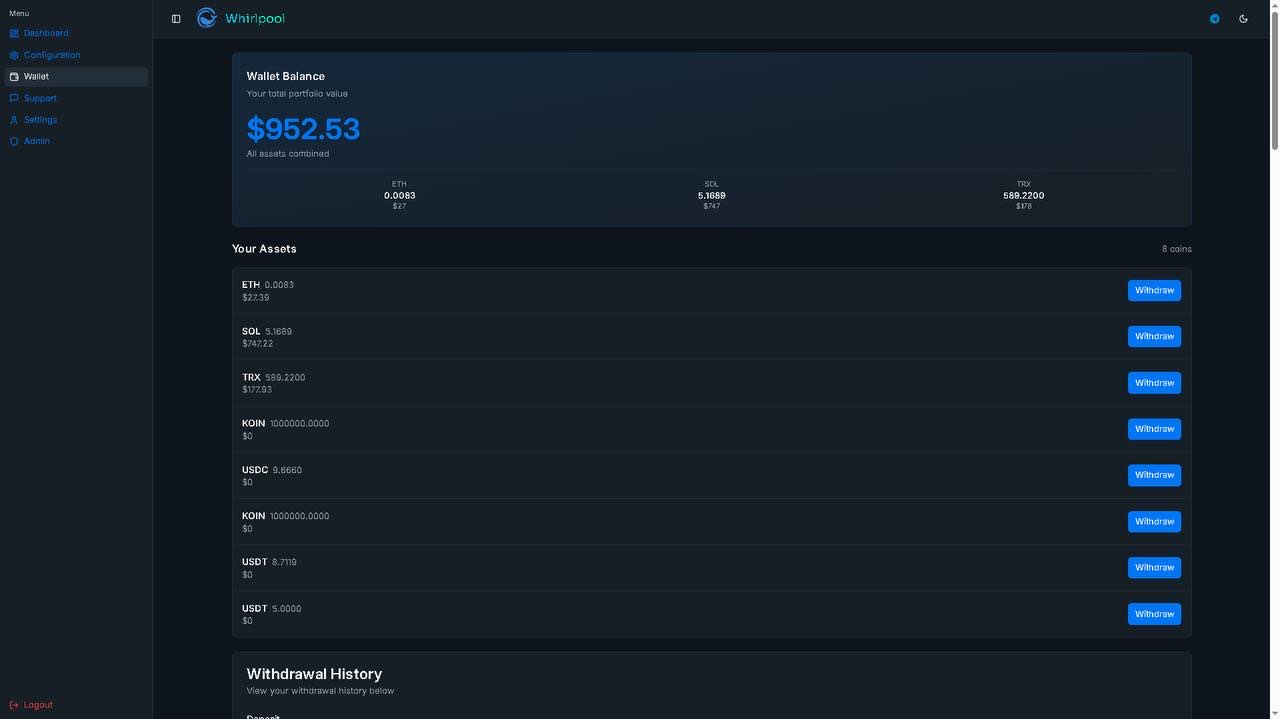
Task: Withdraw the SOL asset
Action: coord(1154,337)
